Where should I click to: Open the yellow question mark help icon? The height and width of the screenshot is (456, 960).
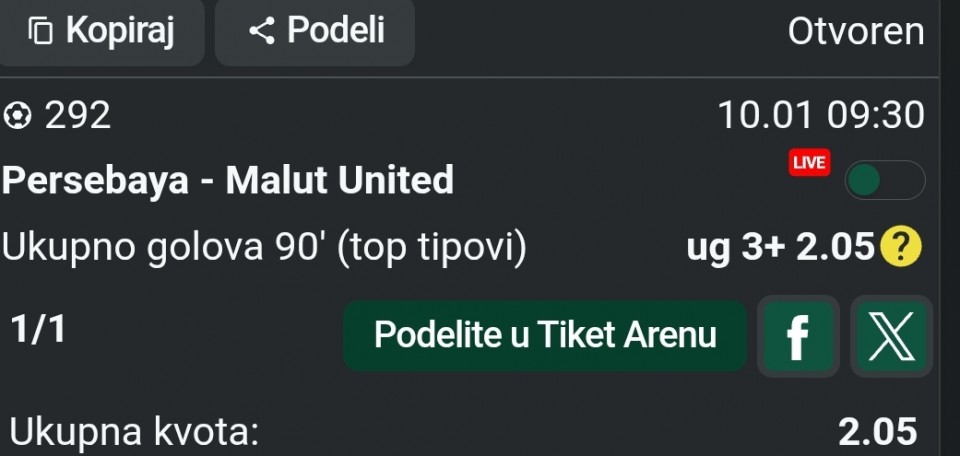tap(900, 247)
